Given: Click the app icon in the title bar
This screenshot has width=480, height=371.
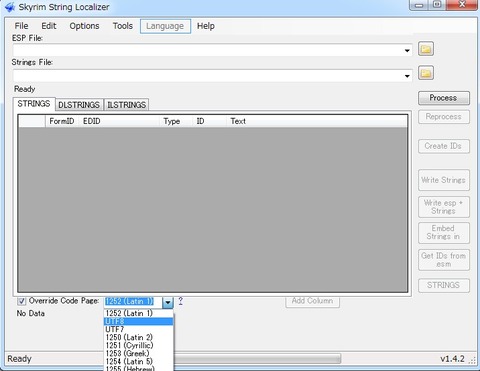Looking at the screenshot, I should pyautogui.click(x=10, y=7).
